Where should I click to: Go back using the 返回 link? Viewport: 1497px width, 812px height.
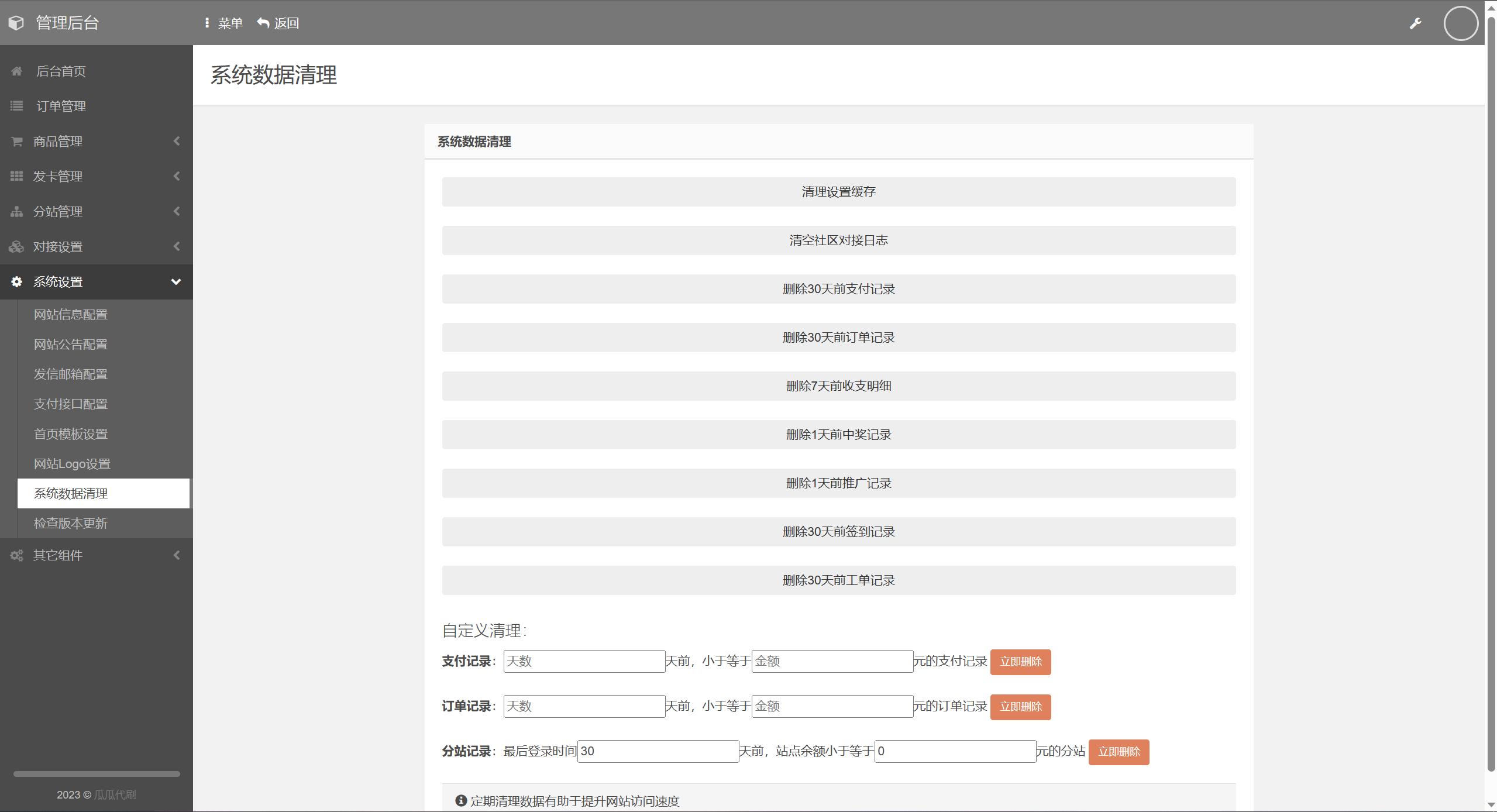278,23
